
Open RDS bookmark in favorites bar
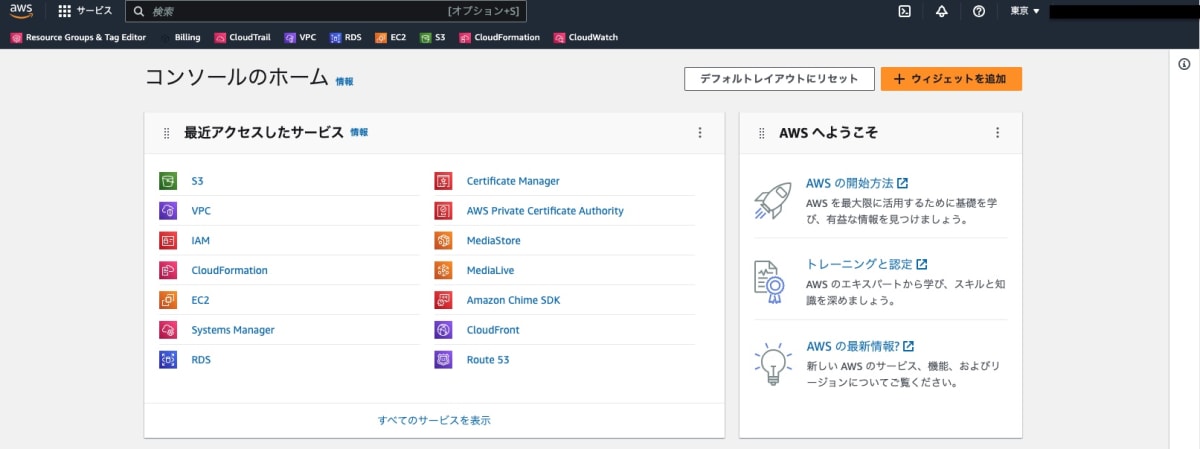click(346, 37)
